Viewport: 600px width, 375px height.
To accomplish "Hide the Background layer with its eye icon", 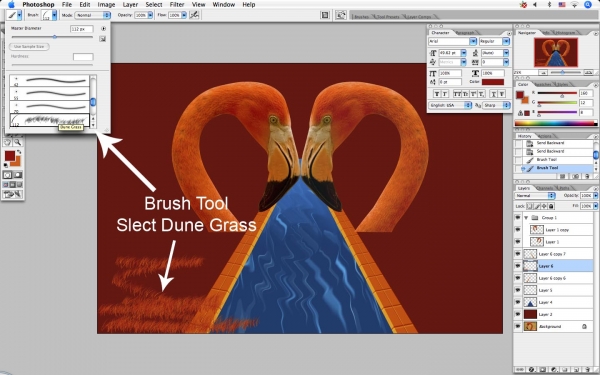I will click(518, 326).
